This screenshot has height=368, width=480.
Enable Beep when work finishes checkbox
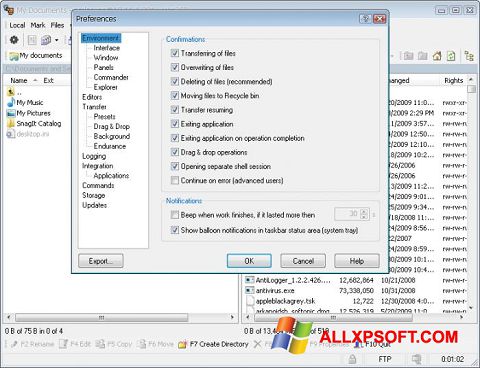click(175, 215)
